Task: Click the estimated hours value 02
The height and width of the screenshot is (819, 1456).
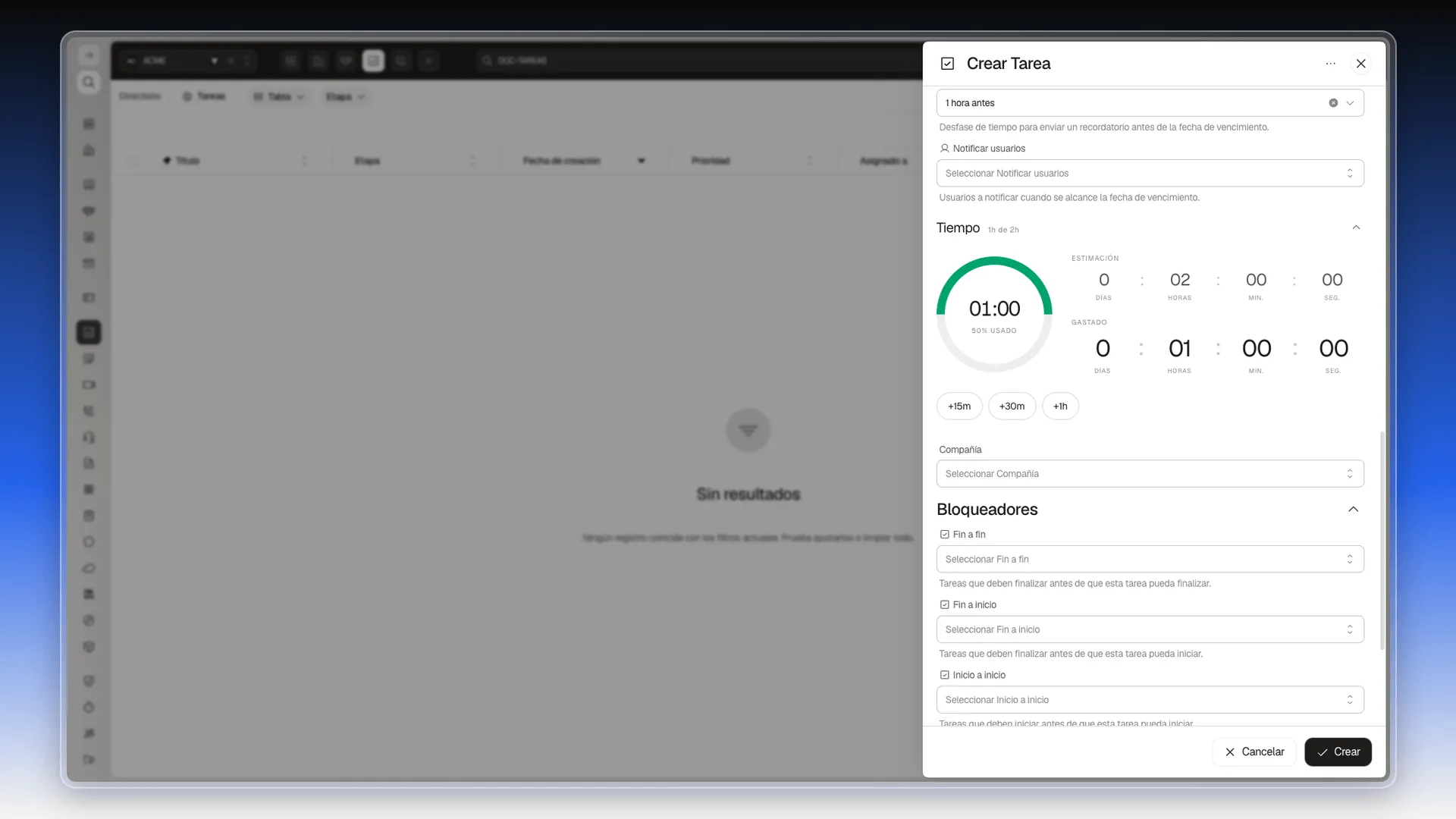Action: coord(1180,280)
